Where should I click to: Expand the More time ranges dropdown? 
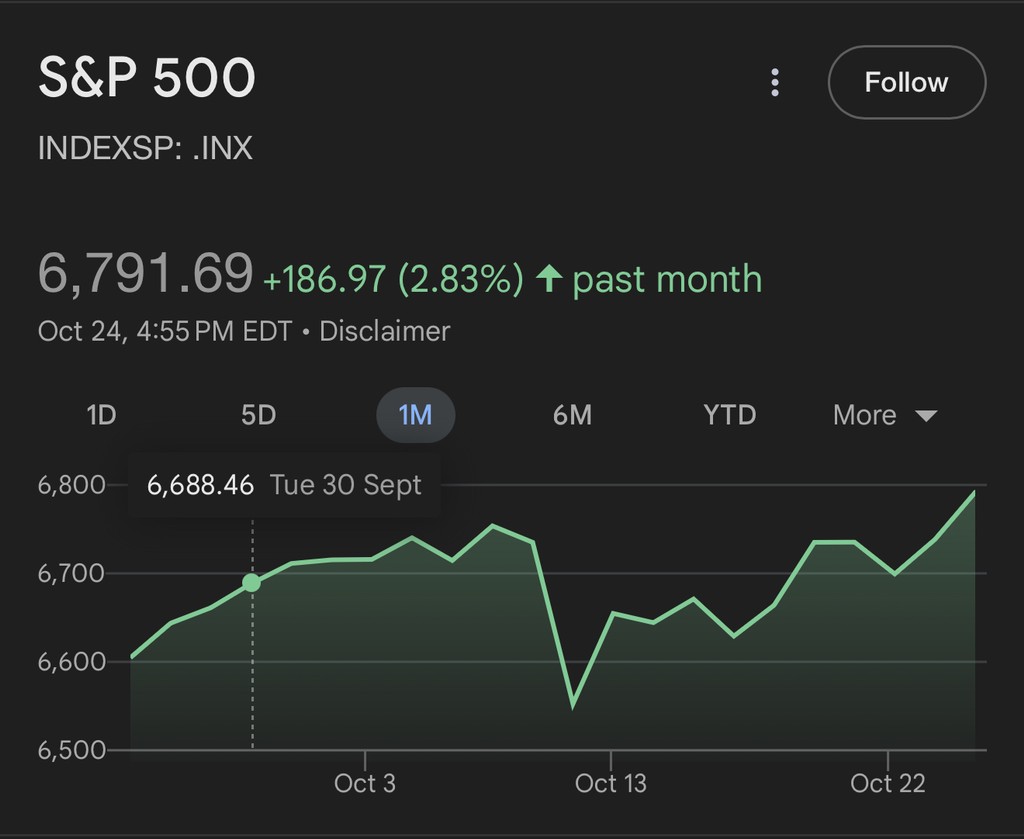[x=884, y=415]
